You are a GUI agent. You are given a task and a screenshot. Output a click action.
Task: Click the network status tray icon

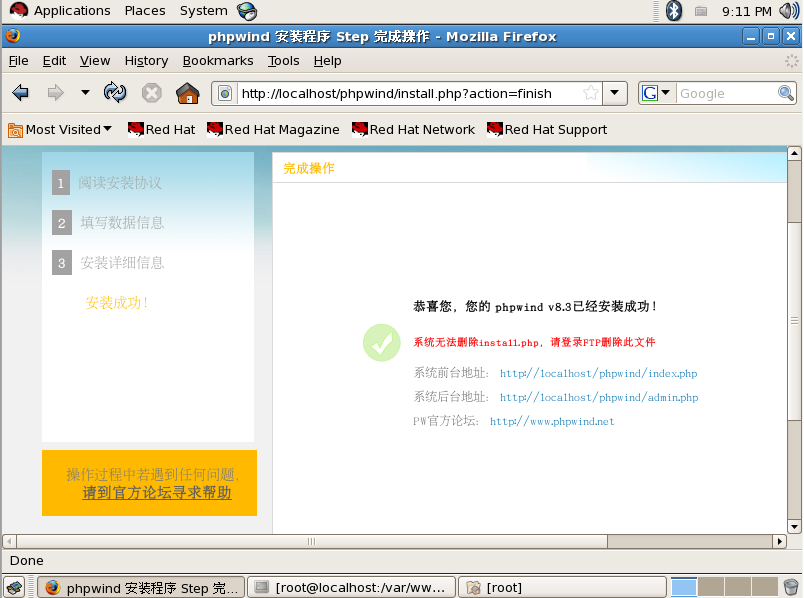point(701,11)
